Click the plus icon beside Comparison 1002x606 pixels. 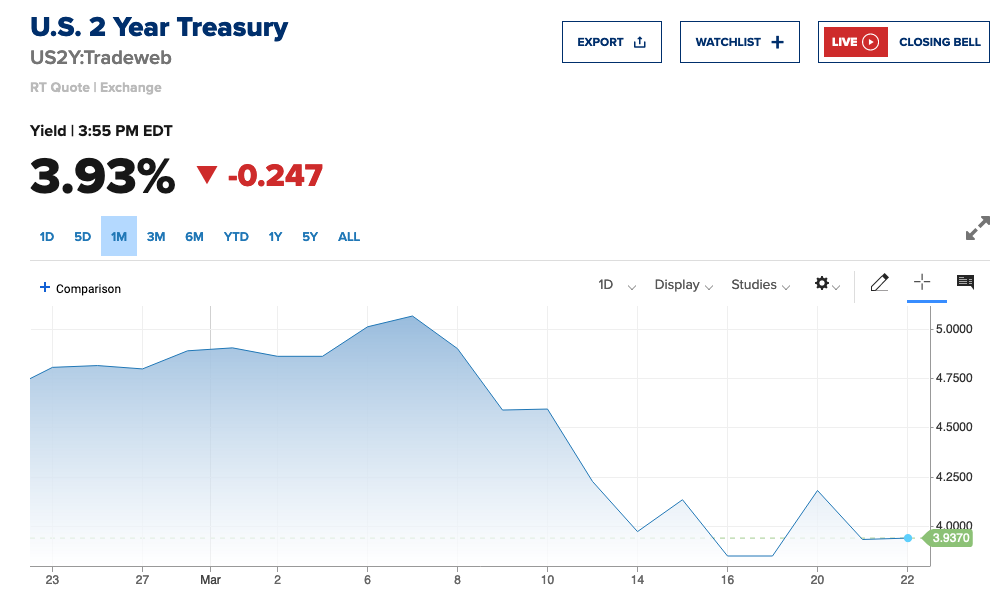(44, 288)
